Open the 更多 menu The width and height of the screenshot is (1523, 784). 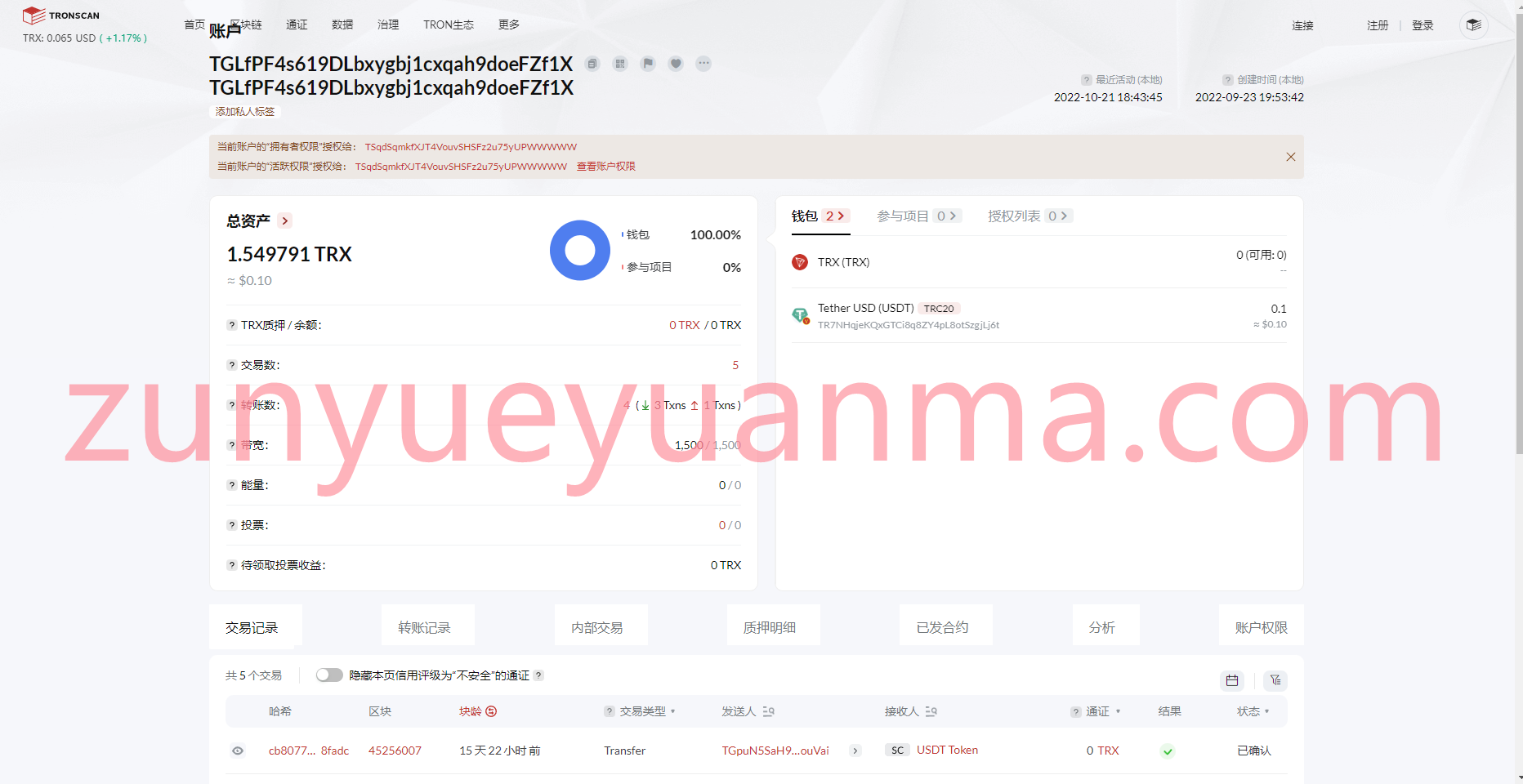coord(509,24)
